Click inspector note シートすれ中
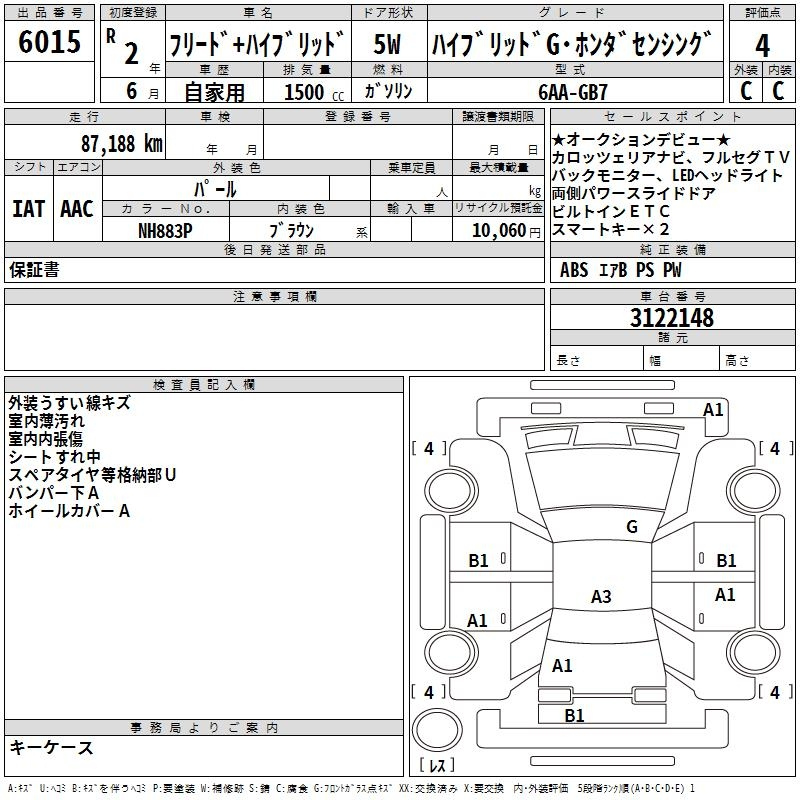Image resolution: width=800 pixels, height=800 pixels. coord(55,457)
